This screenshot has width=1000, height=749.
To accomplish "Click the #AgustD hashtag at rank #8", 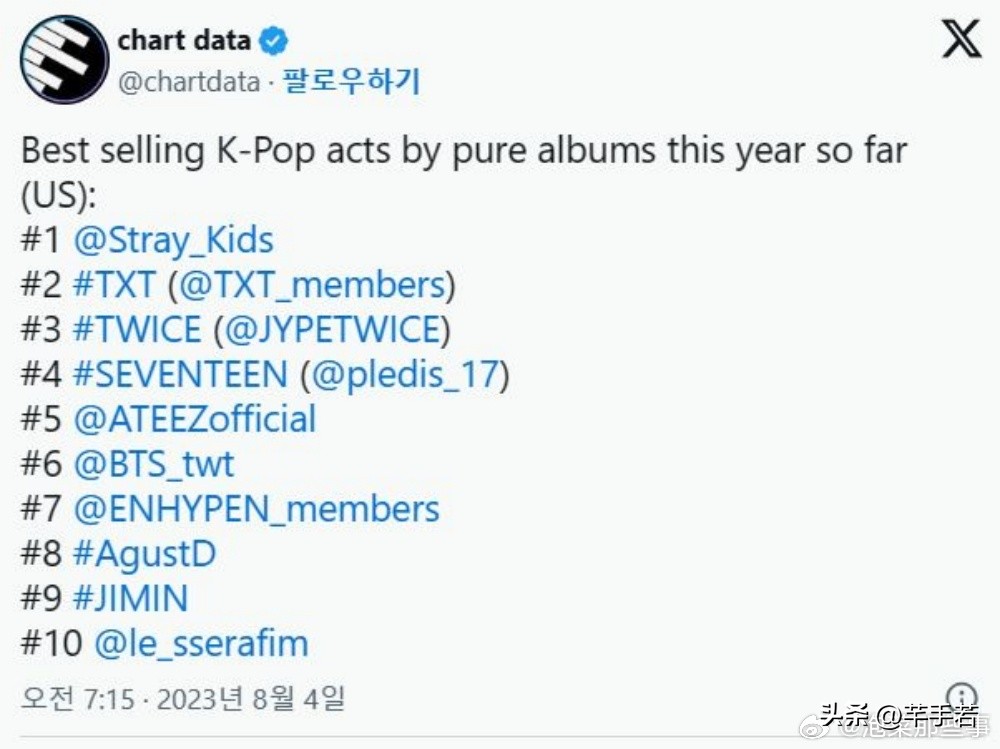I will pos(146,554).
